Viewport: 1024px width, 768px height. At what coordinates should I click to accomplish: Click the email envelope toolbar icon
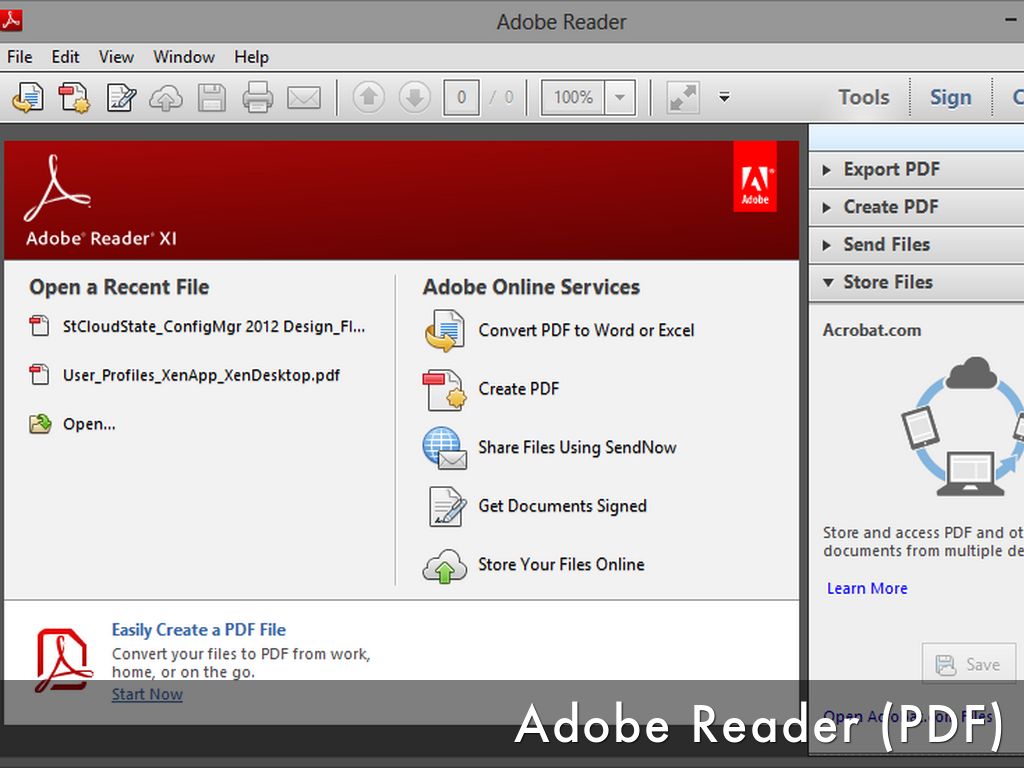tap(304, 98)
